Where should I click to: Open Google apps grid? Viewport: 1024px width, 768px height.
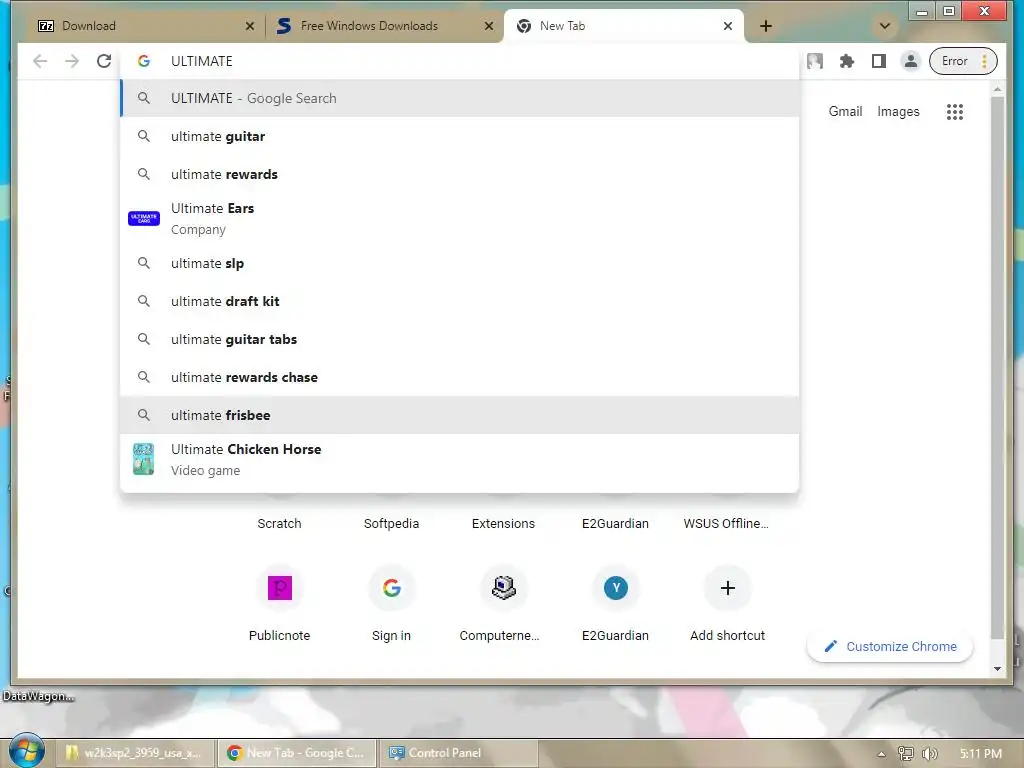(955, 112)
